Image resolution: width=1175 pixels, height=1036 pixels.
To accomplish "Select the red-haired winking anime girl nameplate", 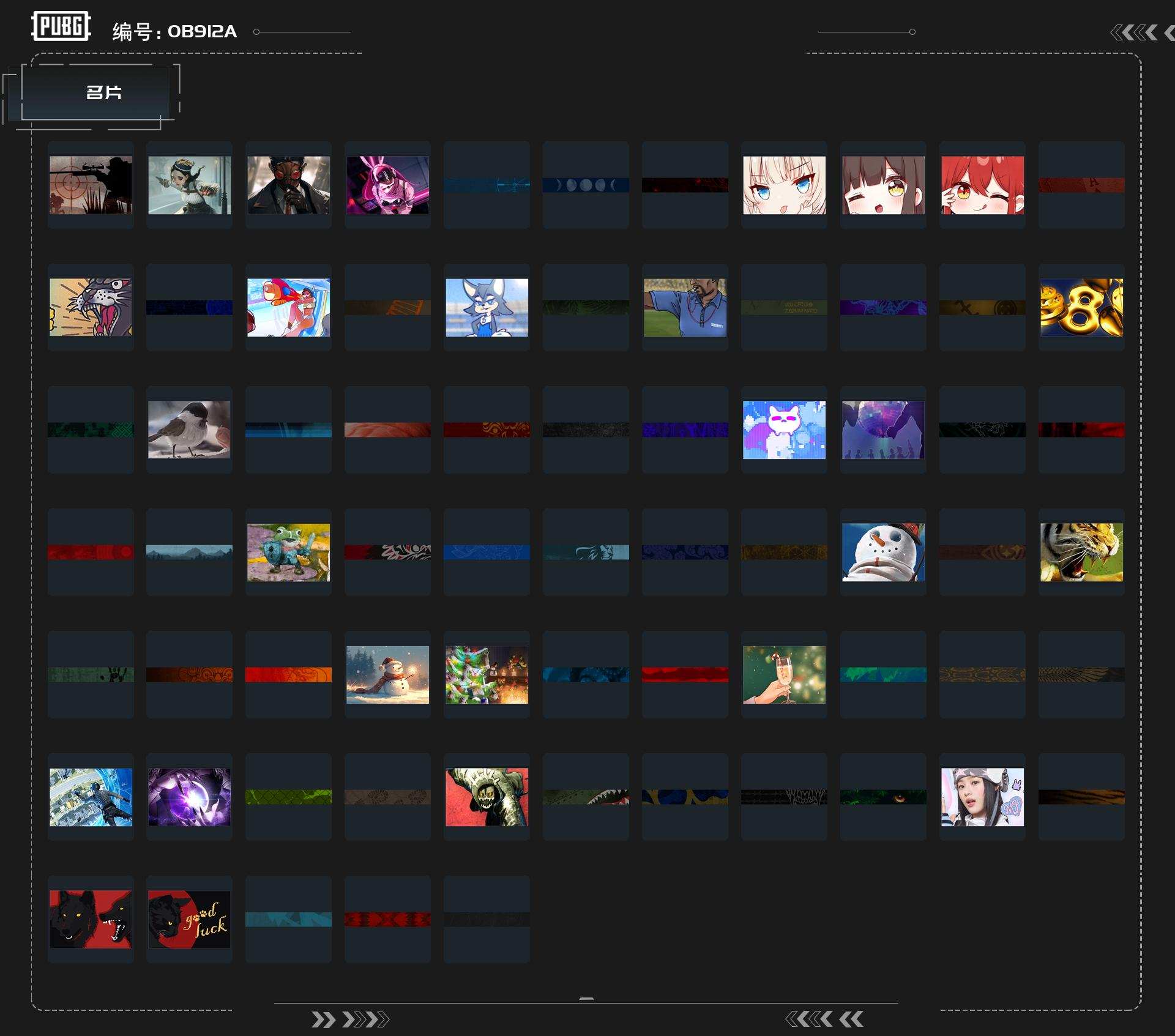I will (x=982, y=185).
